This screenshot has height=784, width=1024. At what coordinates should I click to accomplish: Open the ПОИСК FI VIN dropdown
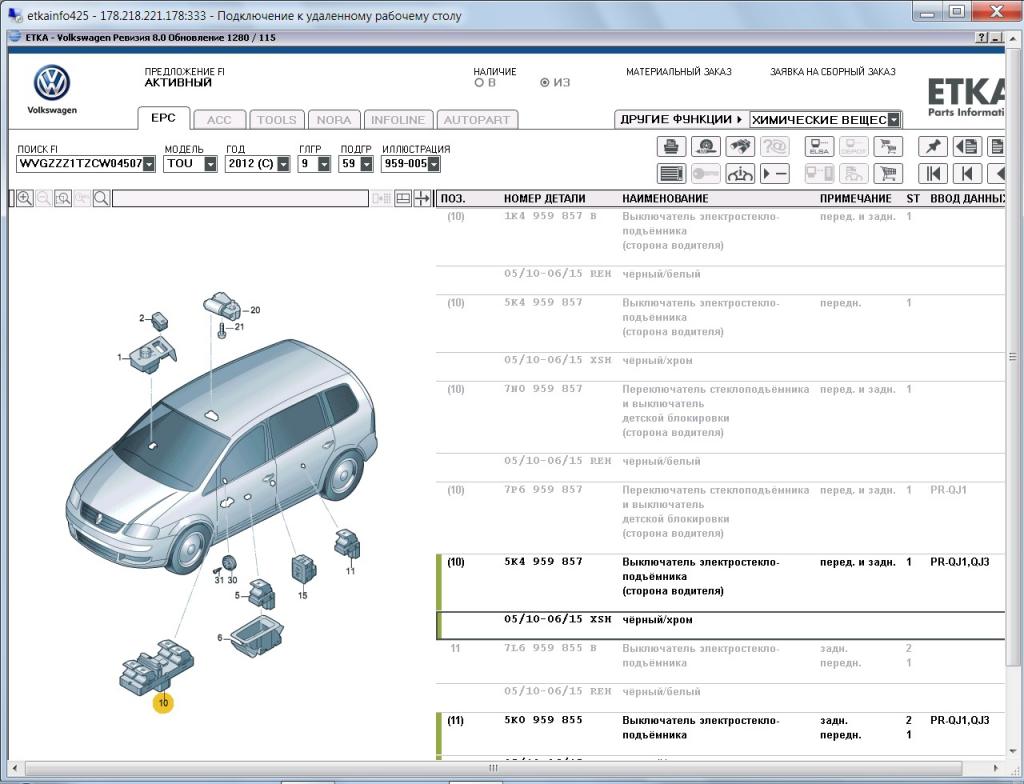coord(149,164)
